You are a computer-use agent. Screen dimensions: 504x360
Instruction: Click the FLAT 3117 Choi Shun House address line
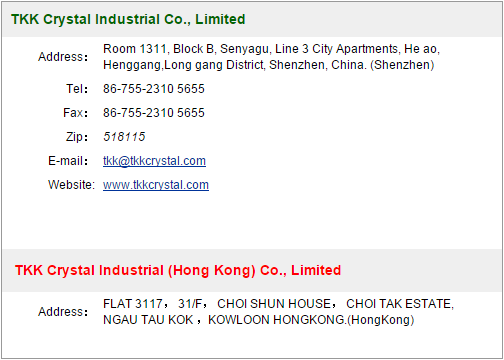point(278,304)
